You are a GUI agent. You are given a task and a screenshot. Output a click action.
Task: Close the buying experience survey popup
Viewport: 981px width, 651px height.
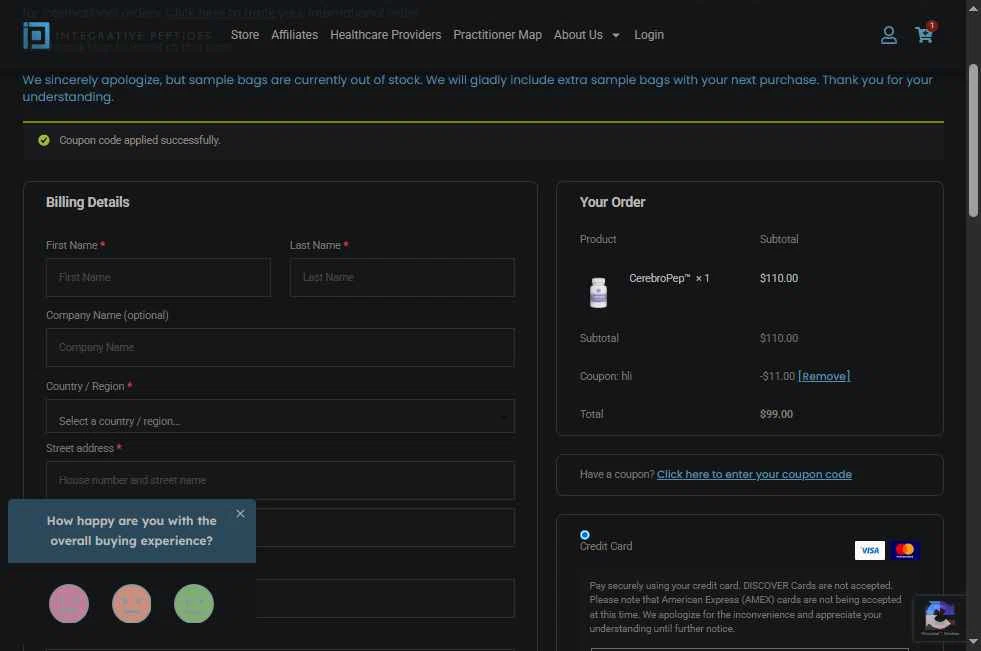[x=240, y=513]
